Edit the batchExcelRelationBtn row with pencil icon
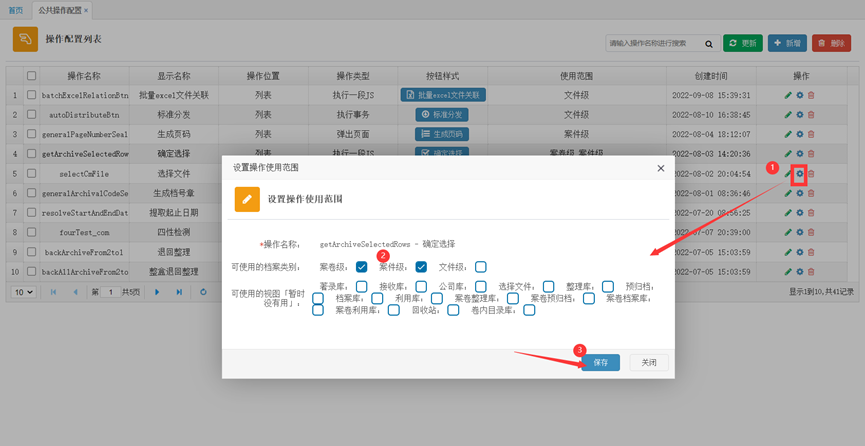 pyautogui.click(x=788, y=95)
